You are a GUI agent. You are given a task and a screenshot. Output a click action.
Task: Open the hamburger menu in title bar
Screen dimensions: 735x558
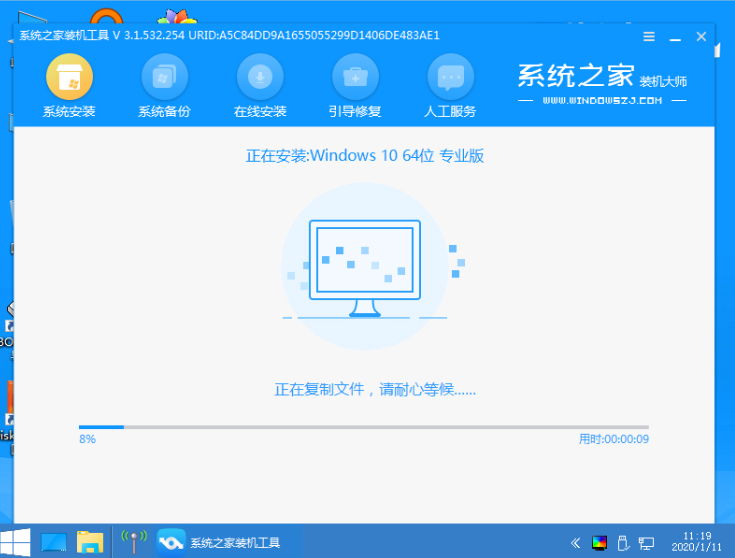(649, 37)
